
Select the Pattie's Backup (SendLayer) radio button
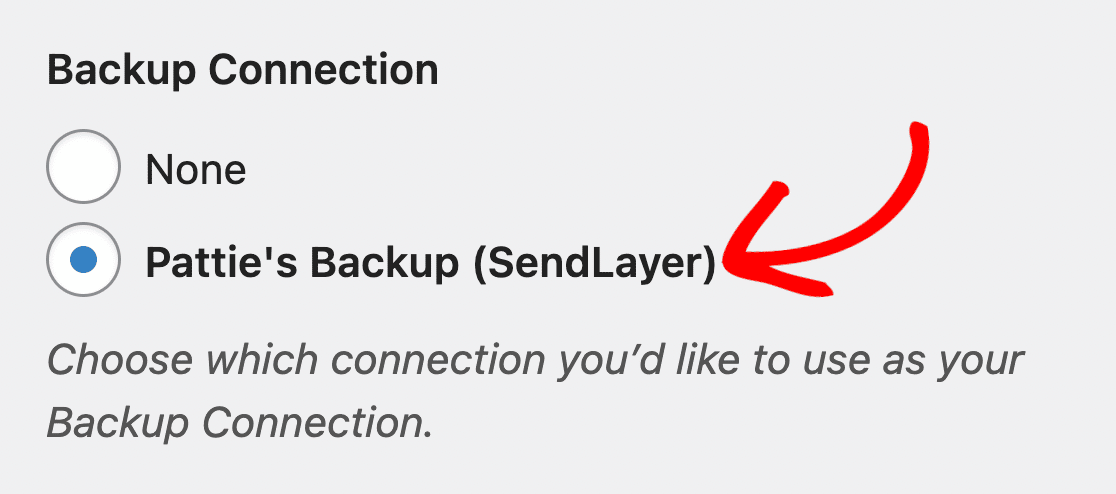click(83, 260)
